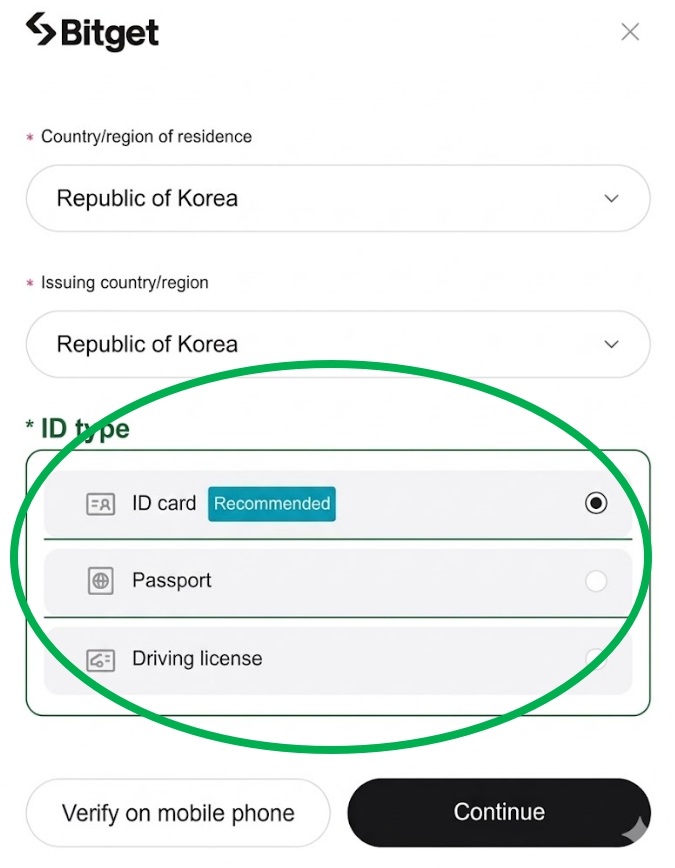The image size is (675, 868).
Task: Click the Republic of Korea issuing field
Action: coord(337,344)
